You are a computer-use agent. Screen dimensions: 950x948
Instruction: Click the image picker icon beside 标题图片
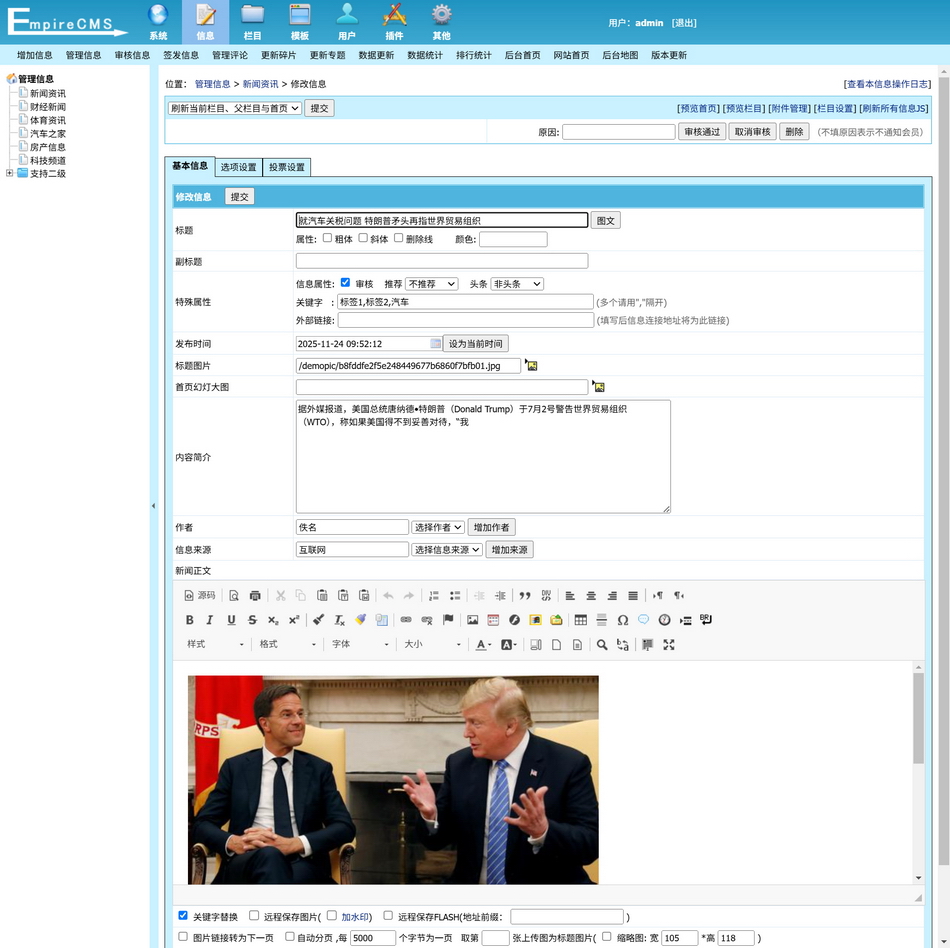[531, 366]
